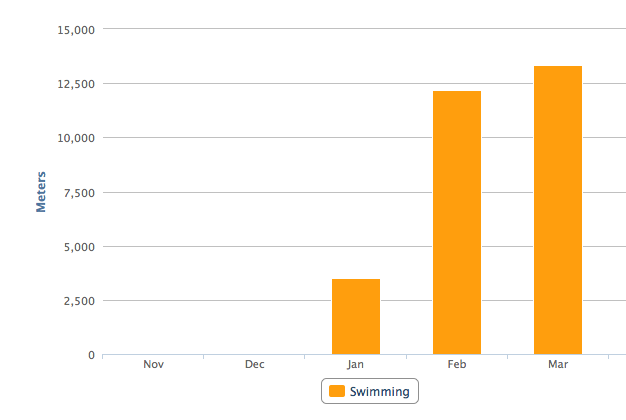Click the 12,500 y-axis label
Image resolution: width=626 pixels, height=420 pixels.
[76, 83]
